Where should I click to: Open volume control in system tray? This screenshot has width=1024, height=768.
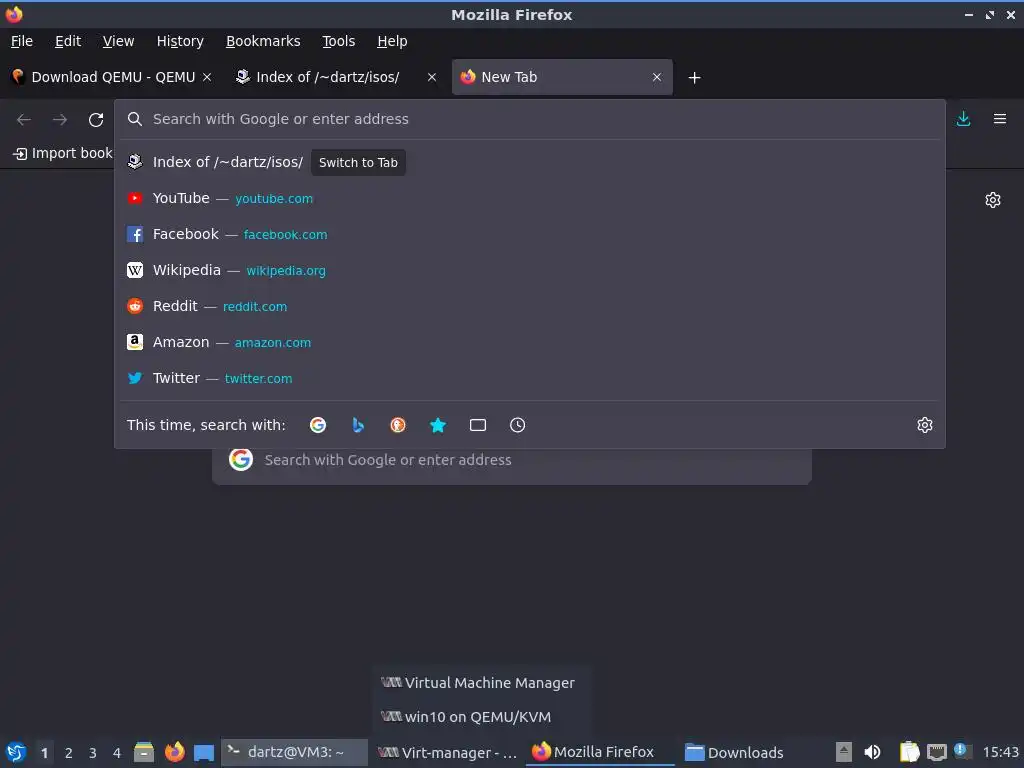click(x=872, y=752)
